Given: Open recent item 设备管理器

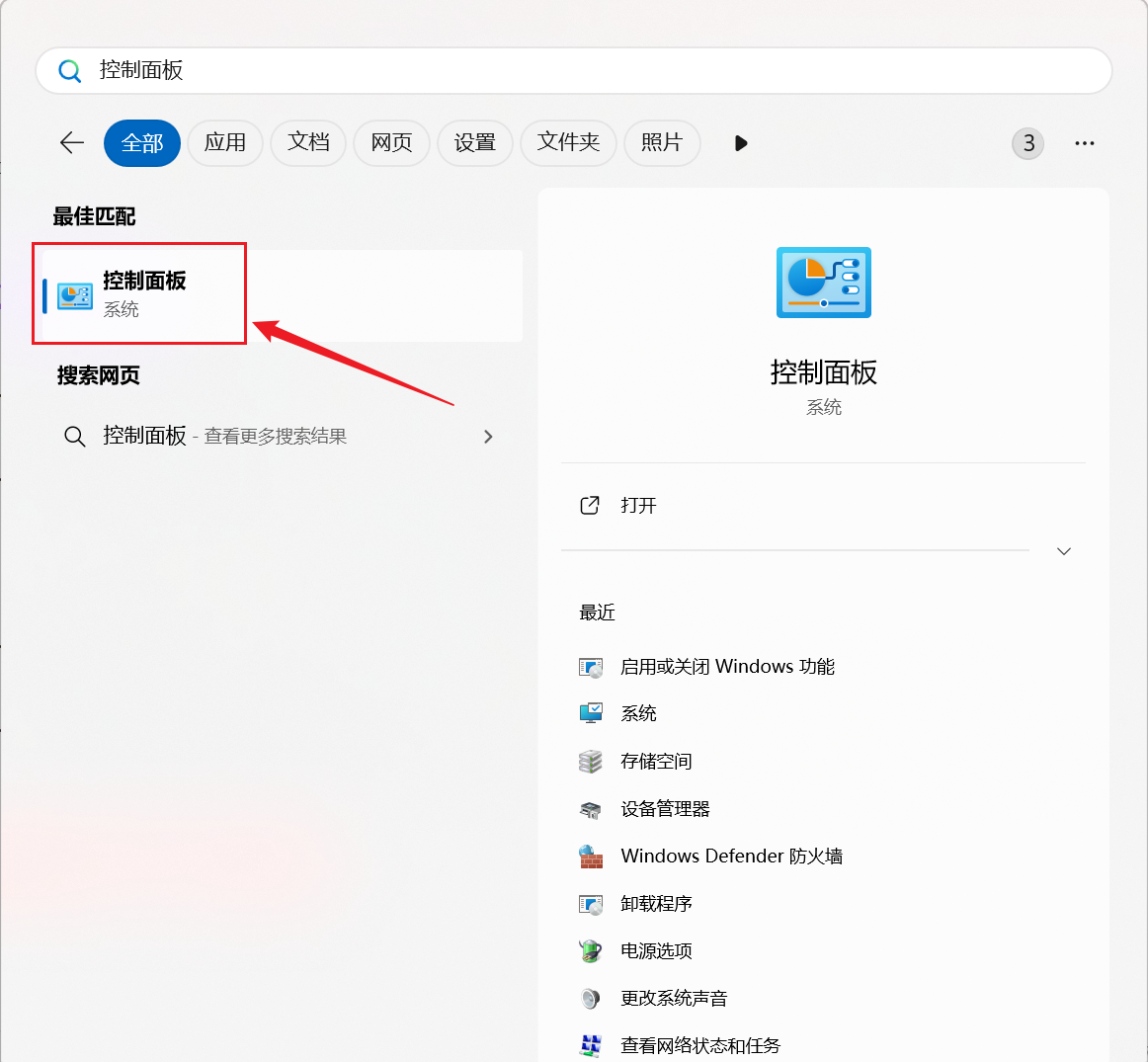Looking at the screenshot, I should pos(665,809).
